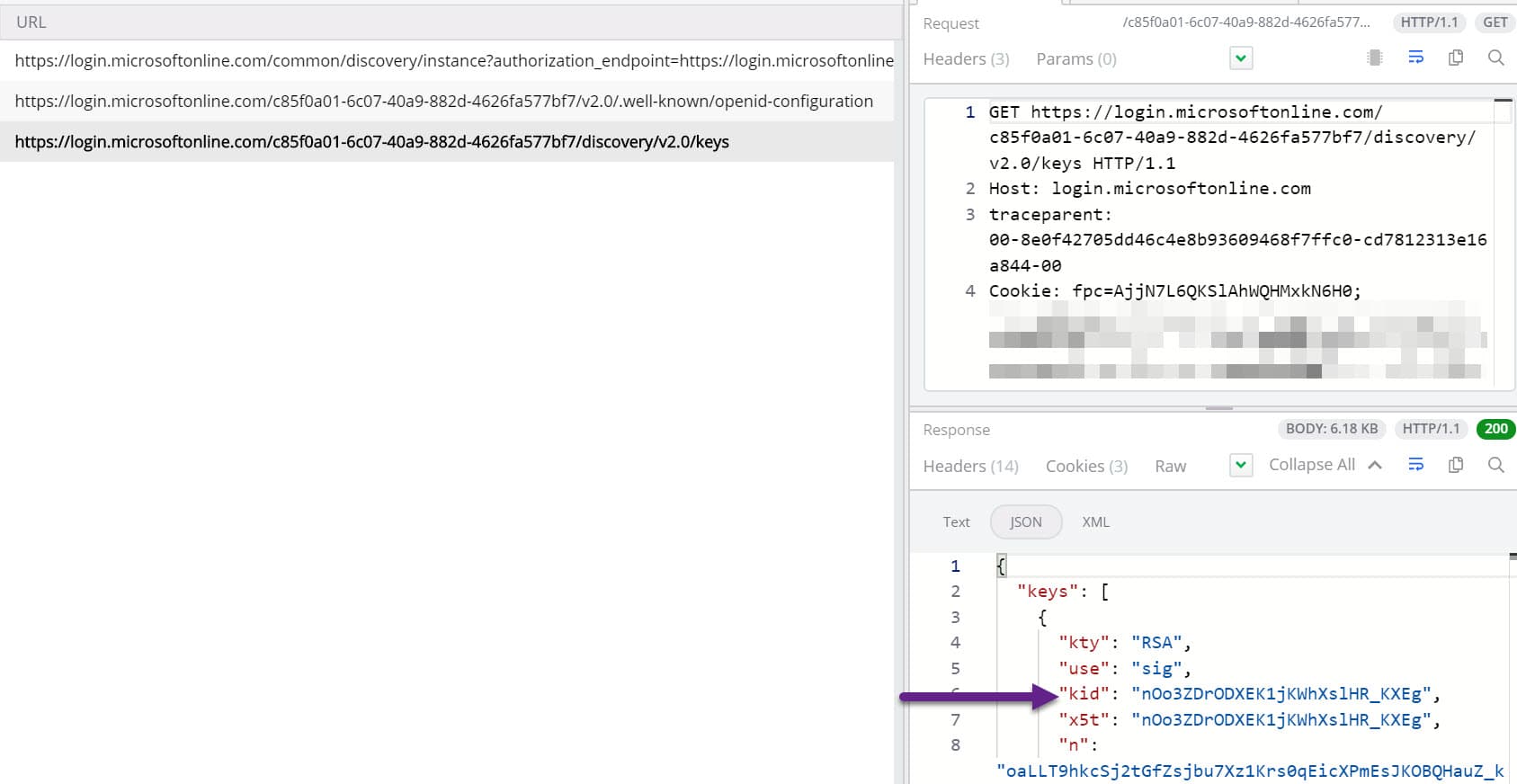Copy the request content to clipboard
1517x784 pixels.
click(1456, 58)
